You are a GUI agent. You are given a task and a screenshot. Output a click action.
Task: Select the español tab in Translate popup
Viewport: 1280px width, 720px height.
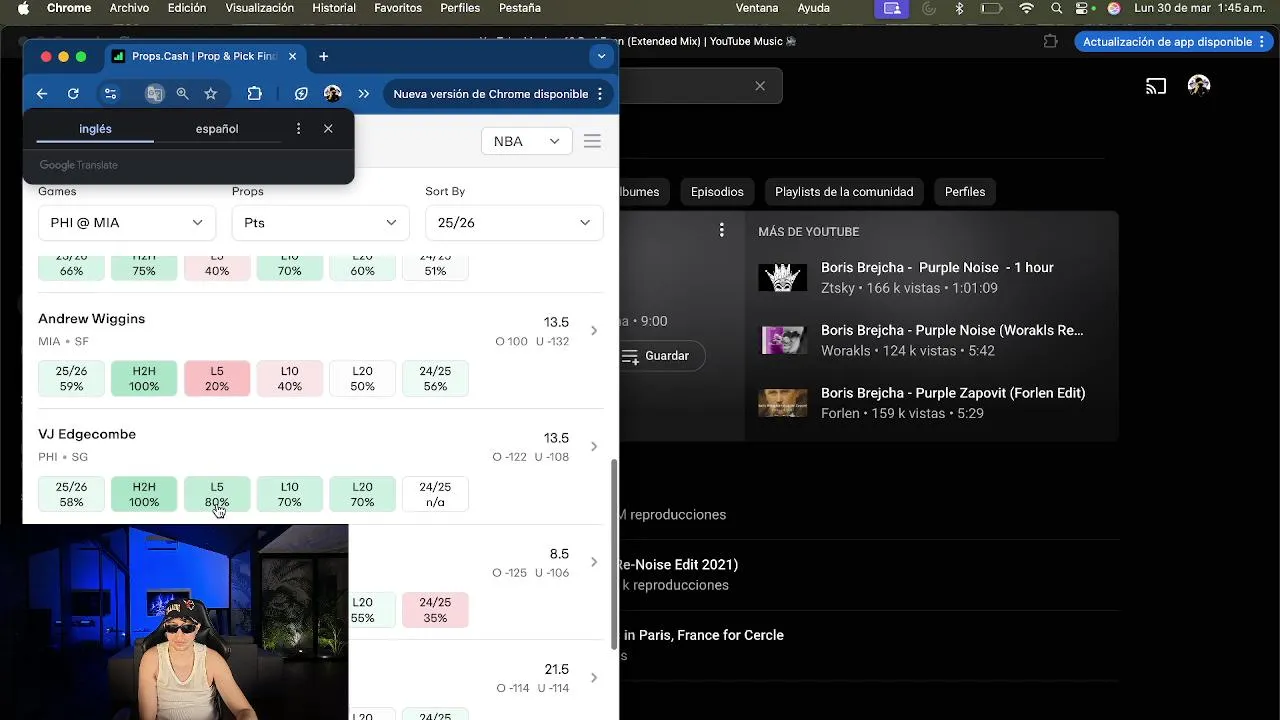tap(217, 129)
